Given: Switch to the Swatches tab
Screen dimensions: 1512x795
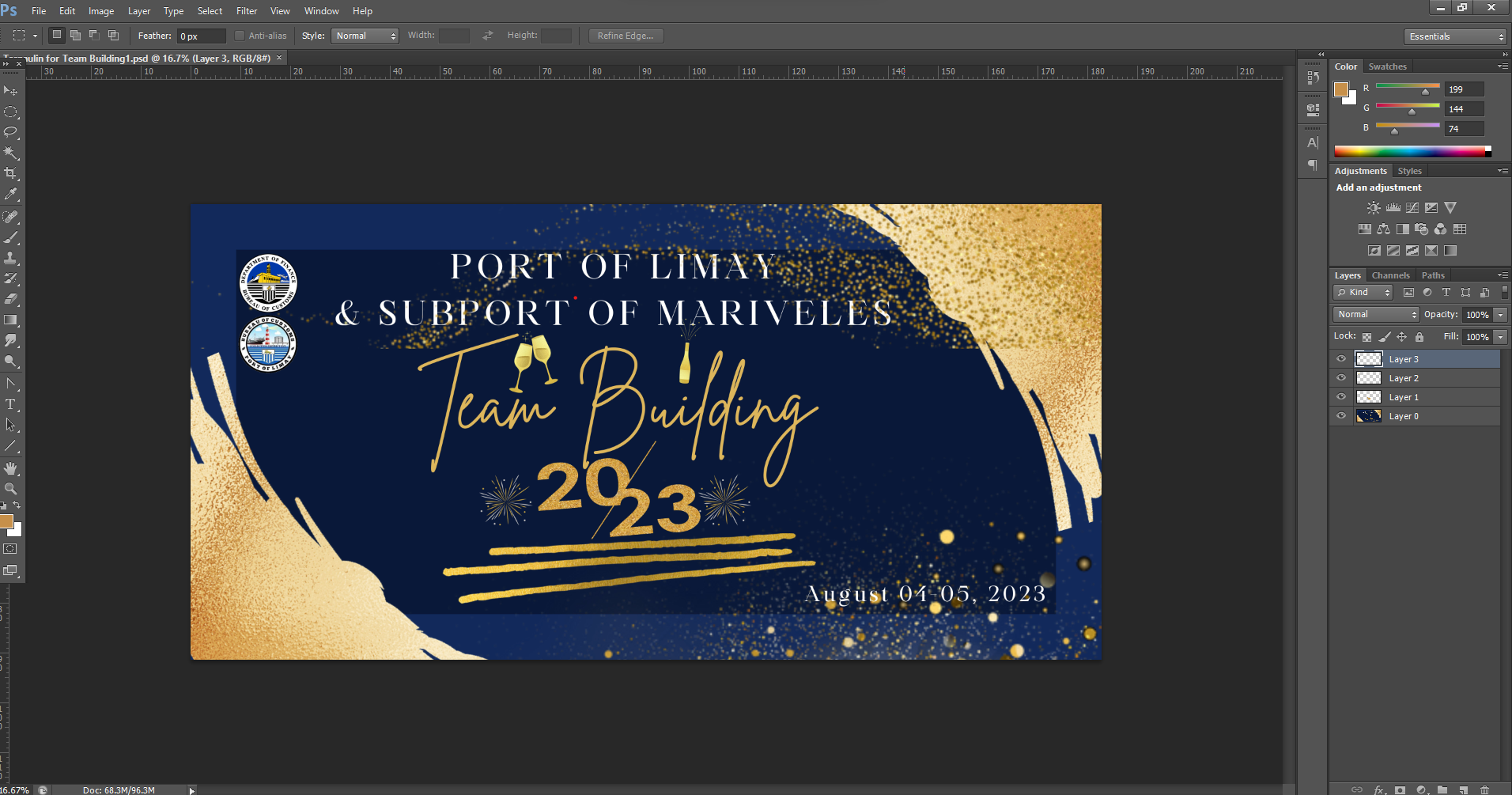Looking at the screenshot, I should point(1388,66).
